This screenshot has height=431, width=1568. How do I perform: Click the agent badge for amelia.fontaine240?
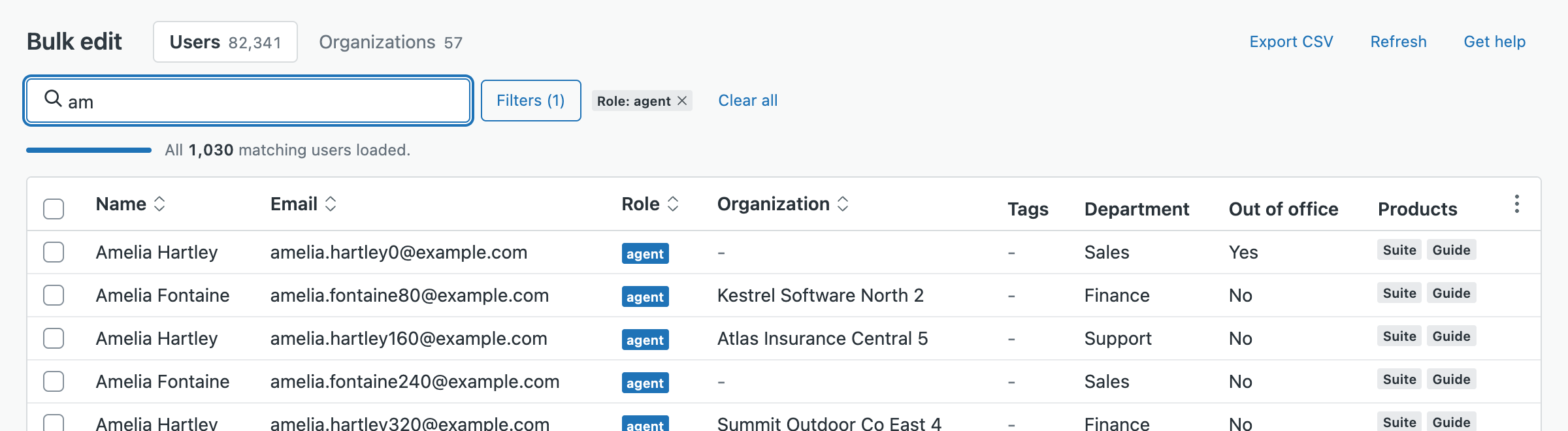click(645, 383)
